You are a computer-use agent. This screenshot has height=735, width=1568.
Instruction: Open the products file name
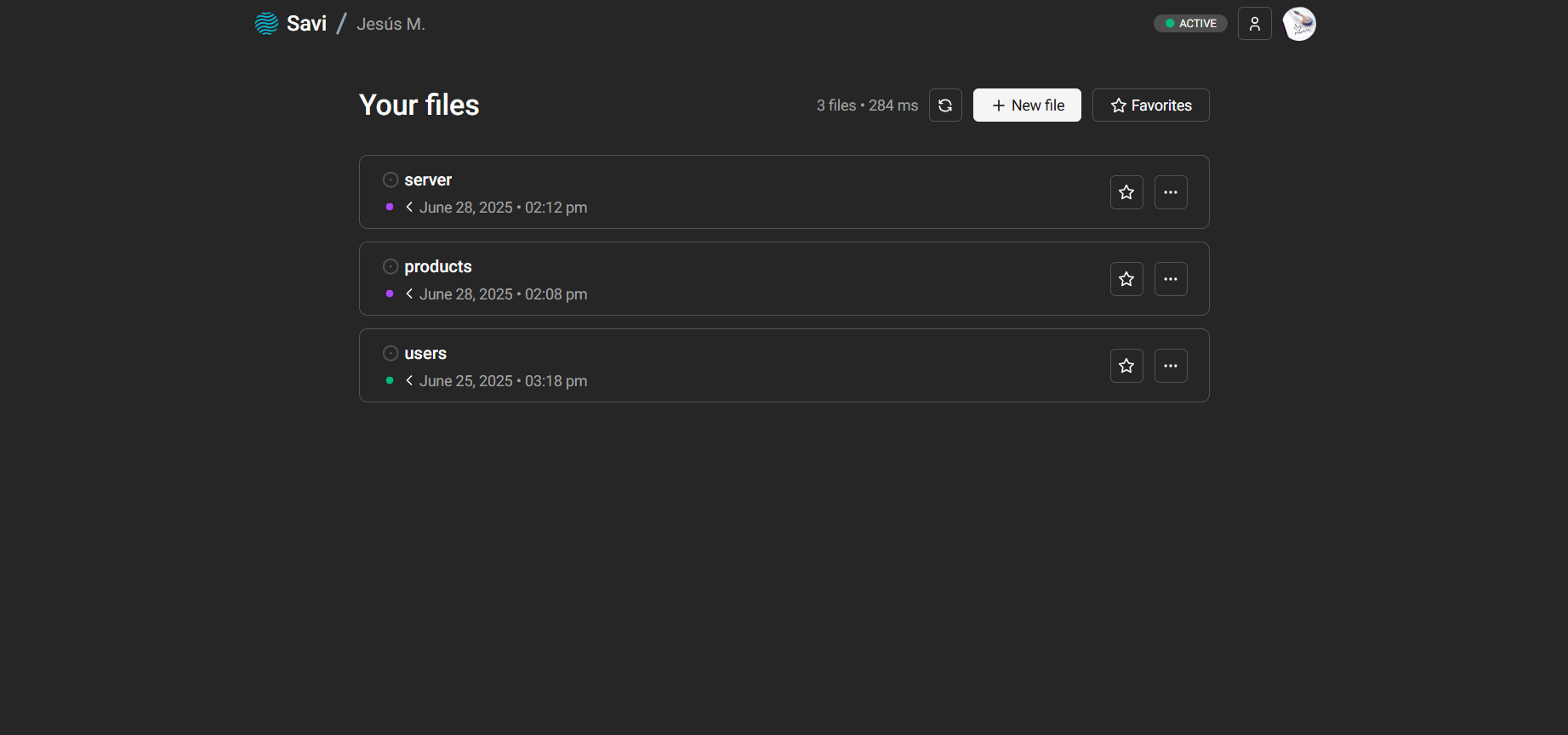[438, 266]
